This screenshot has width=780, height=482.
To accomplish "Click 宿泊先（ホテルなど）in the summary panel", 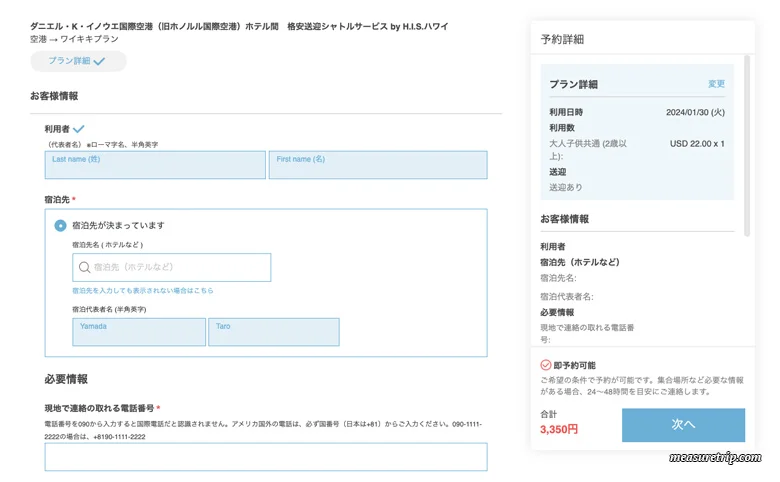I will pos(580,262).
